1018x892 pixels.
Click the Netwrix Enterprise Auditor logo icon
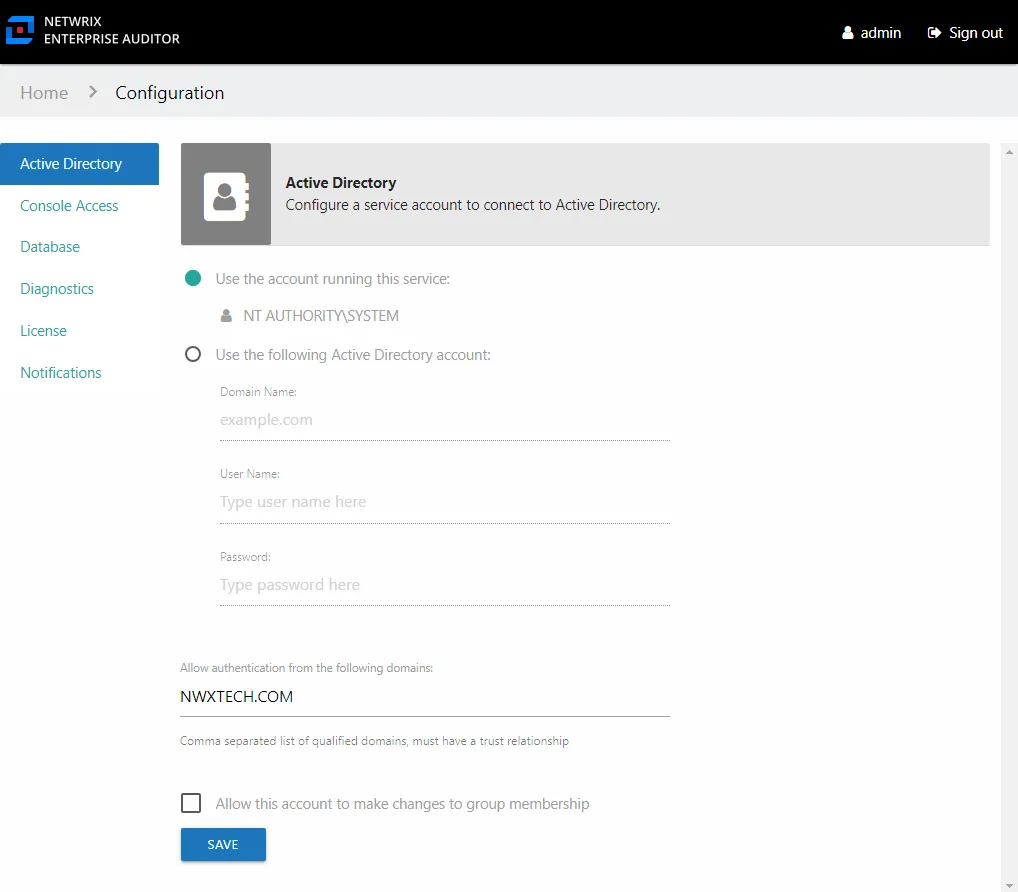click(x=19, y=30)
